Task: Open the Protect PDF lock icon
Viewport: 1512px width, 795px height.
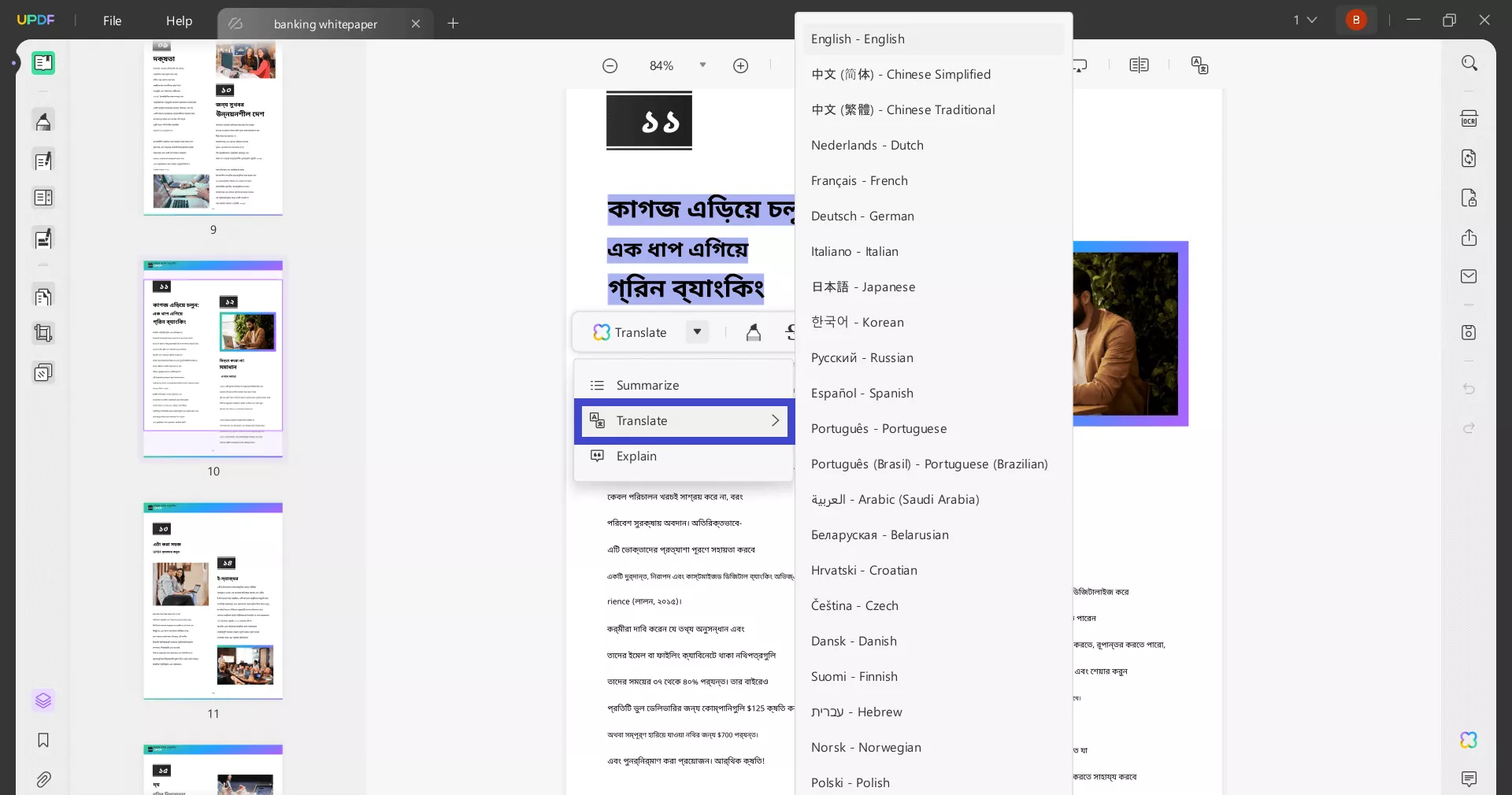Action: point(1469,198)
